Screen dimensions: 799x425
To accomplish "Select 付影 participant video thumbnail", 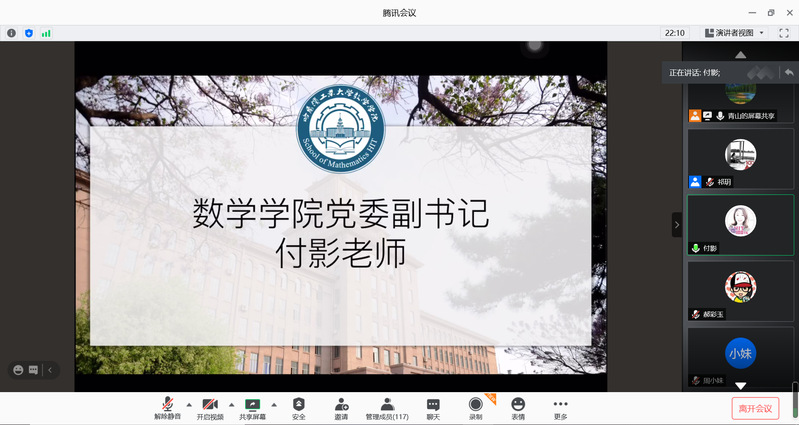I will coord(740,222).
